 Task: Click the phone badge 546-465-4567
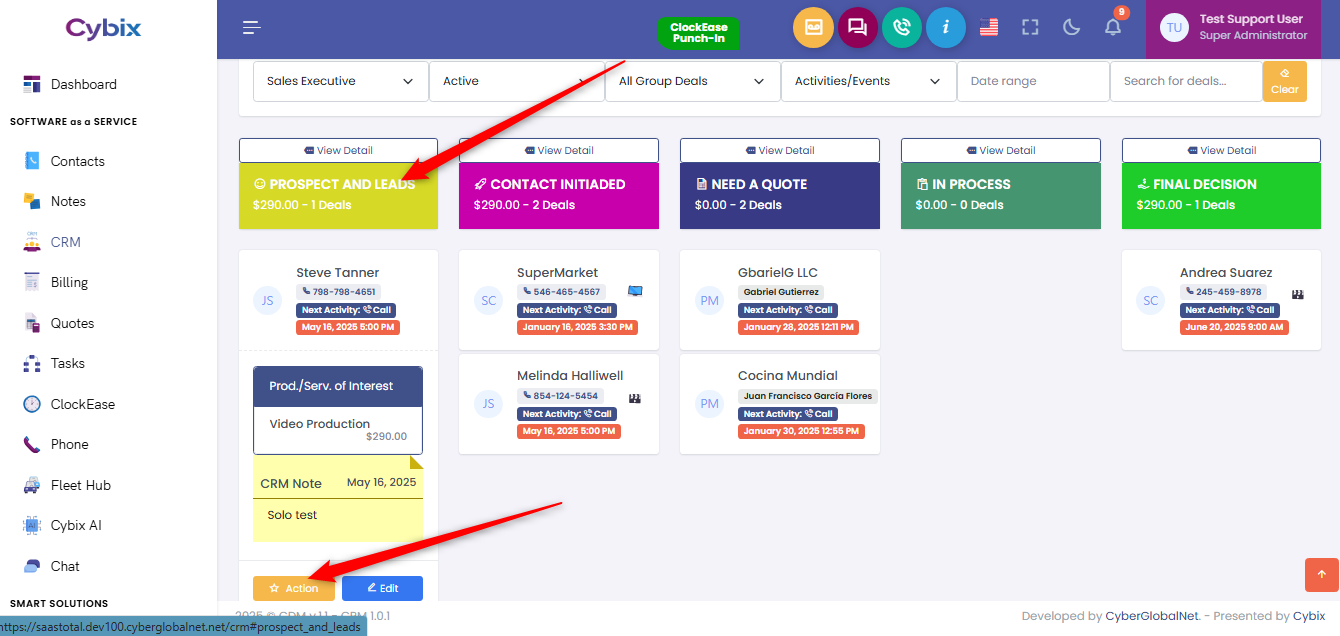(x=562, y=292)
